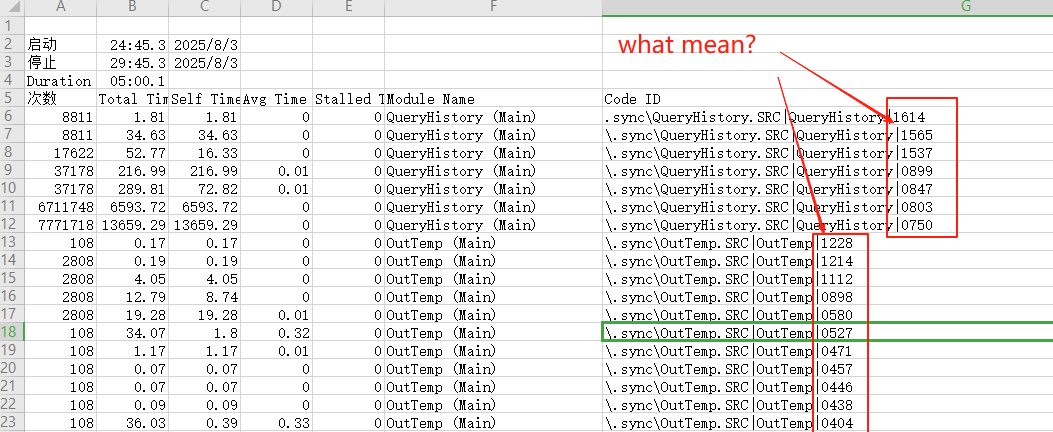Screen dimensions: 1053x432
Task: Select the Total Time cell 289.81
Action: 132,189
